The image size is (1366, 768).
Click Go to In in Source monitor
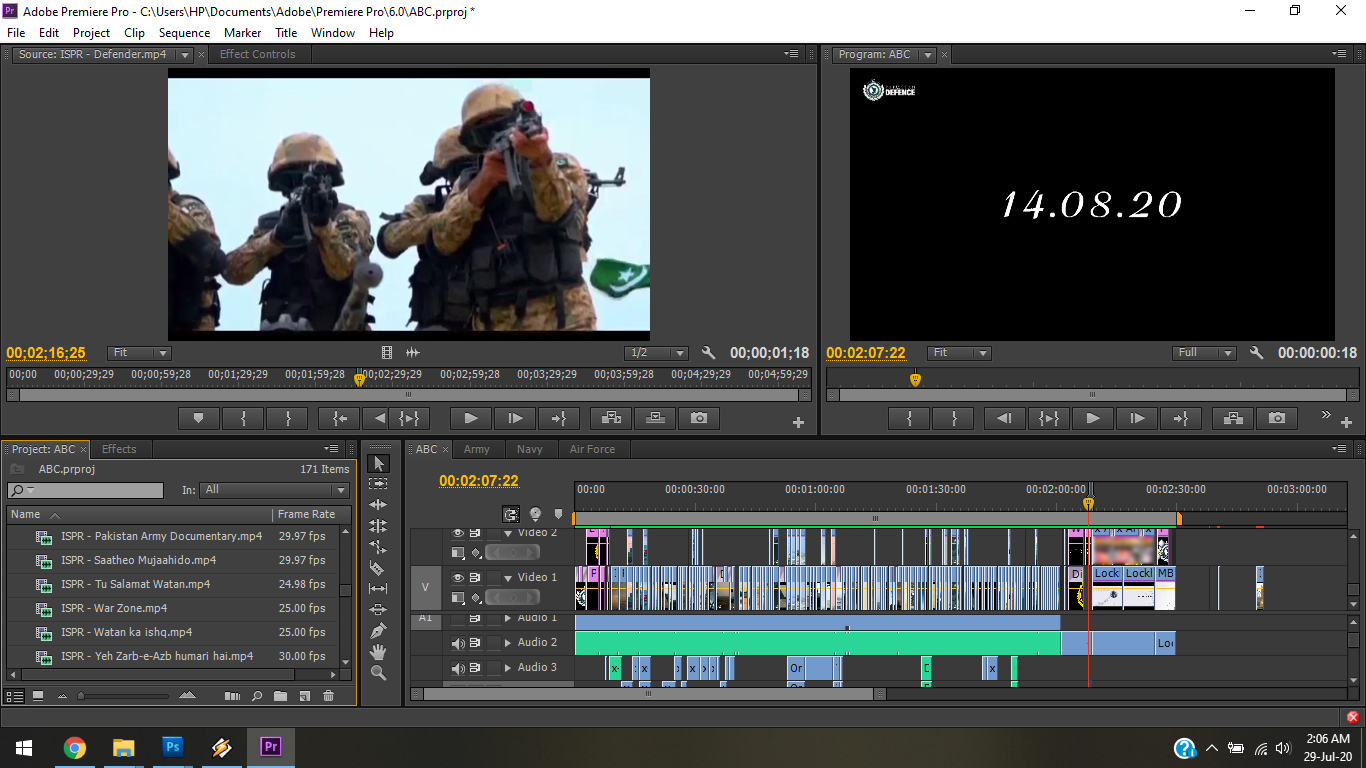point(339,418)
